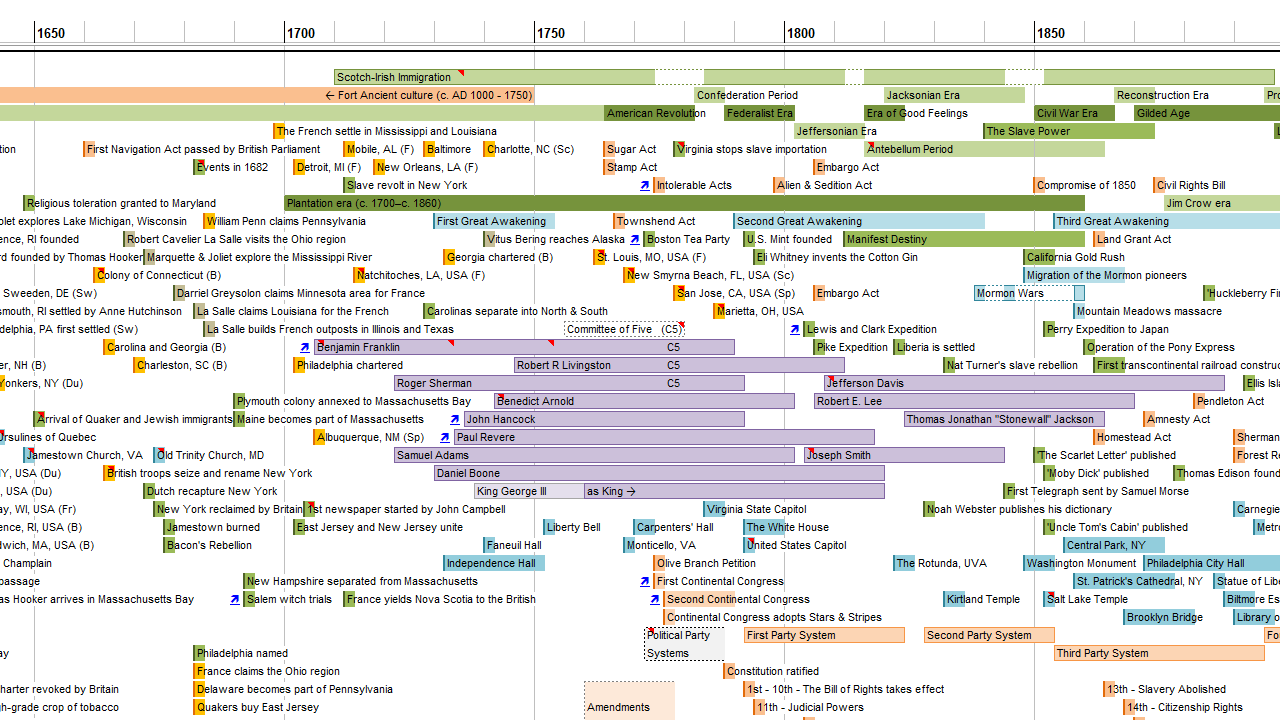Screen dimensions: 1280x720
Task: Click the Plantation era timeline bar
Action: tap(684, 203)
